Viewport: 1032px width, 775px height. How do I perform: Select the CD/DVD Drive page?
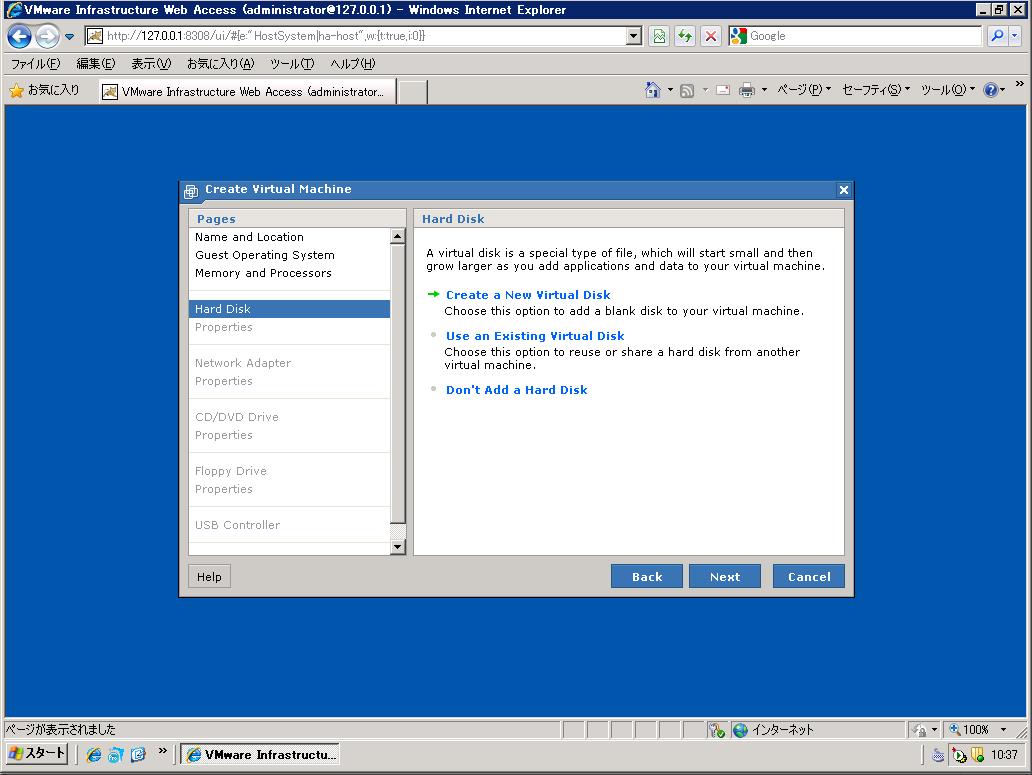tap(236, 417)
